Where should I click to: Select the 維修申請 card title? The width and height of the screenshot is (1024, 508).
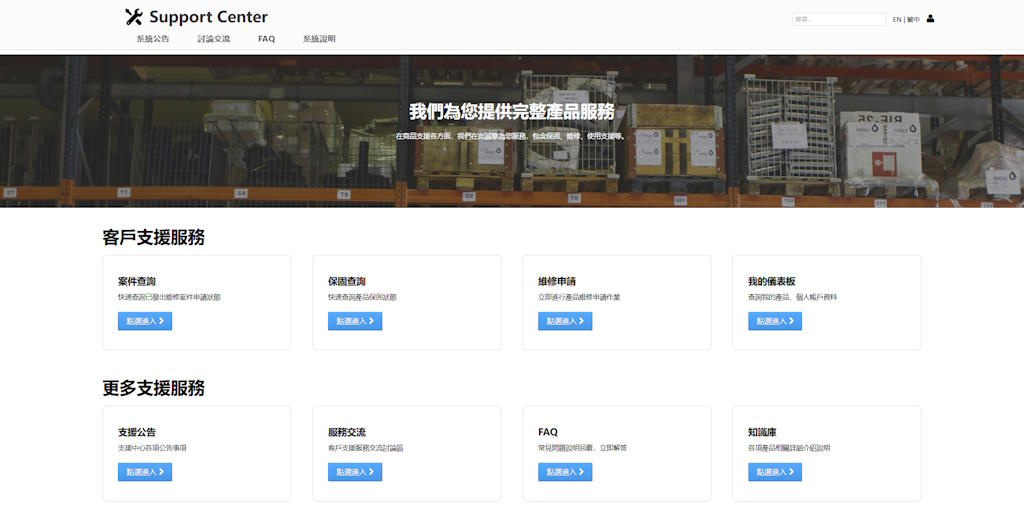[557, 282]
